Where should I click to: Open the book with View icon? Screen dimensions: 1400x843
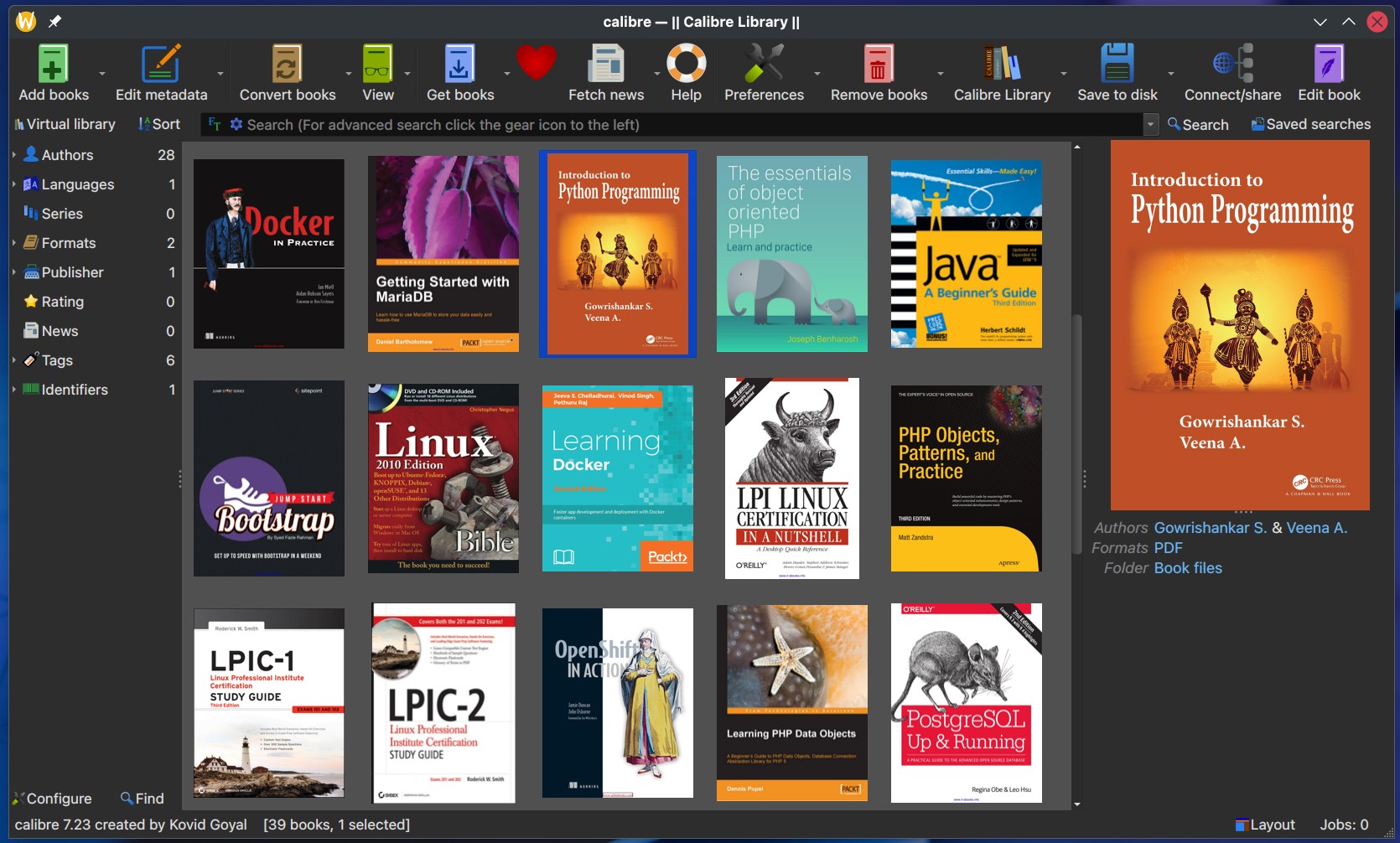tap(377, 64)
